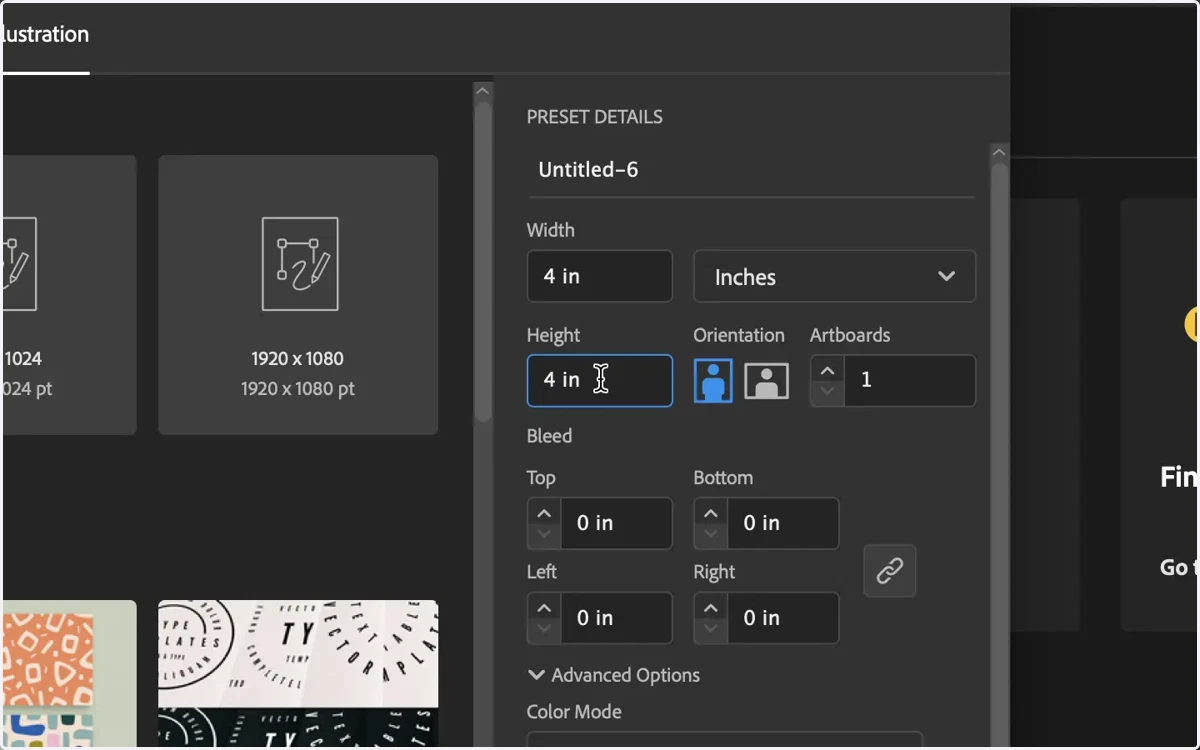Click the Bottom bleed input field

click(x=783, y=523)
